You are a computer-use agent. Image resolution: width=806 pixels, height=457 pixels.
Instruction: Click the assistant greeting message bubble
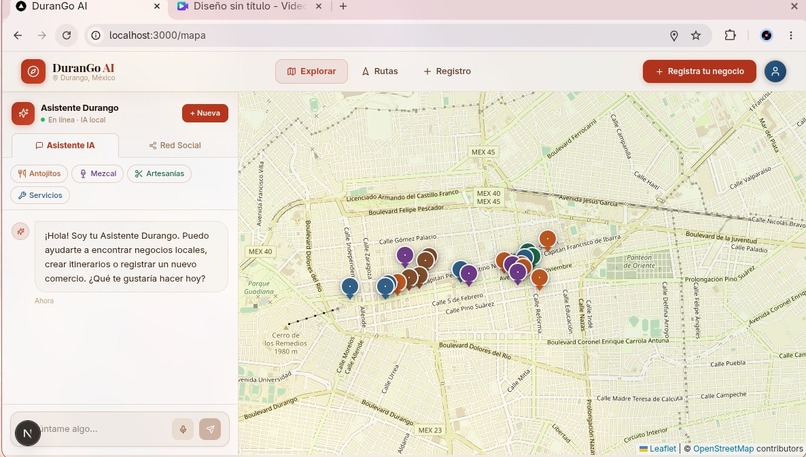pos(131,257)
